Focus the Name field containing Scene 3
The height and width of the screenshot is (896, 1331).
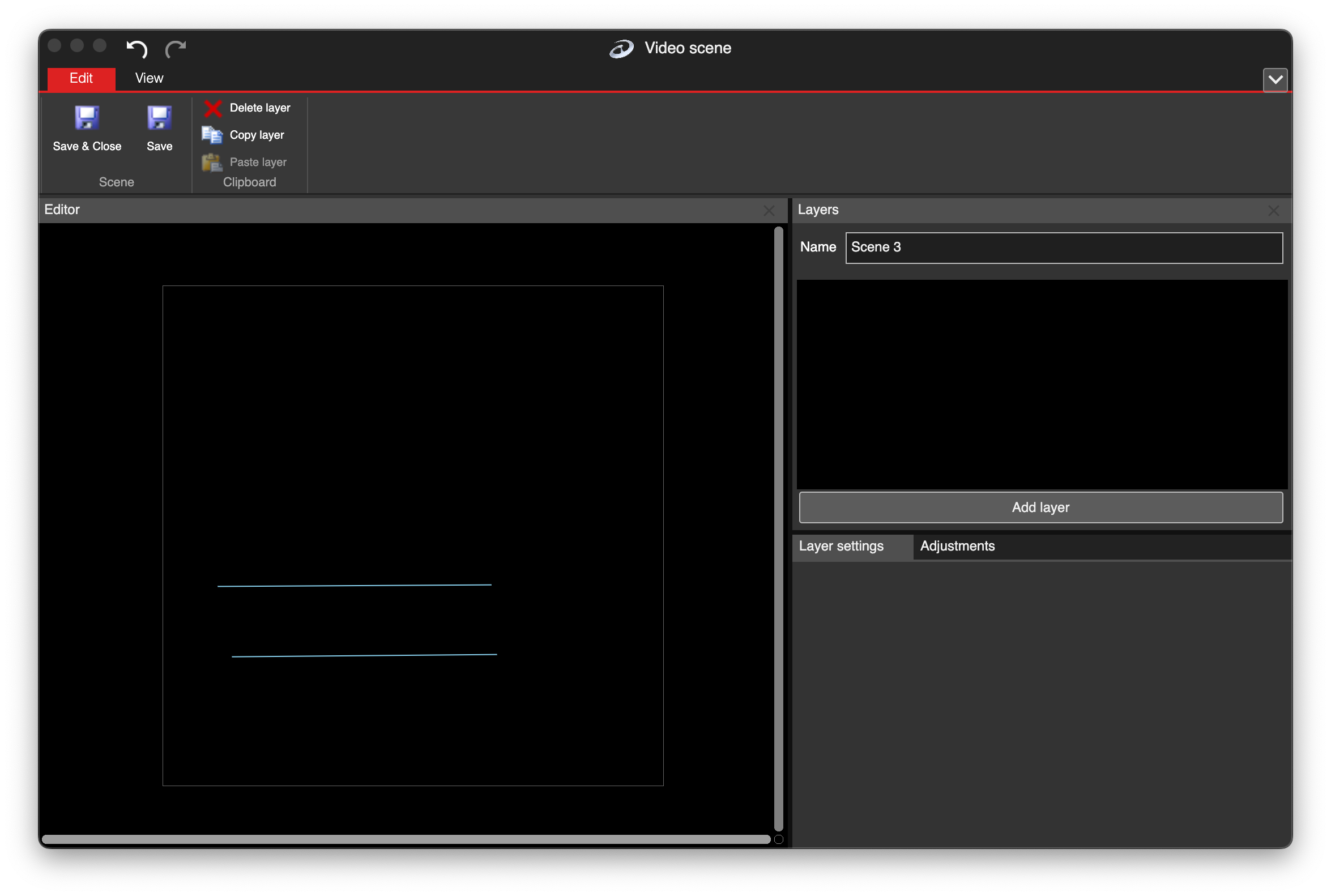1064,248
